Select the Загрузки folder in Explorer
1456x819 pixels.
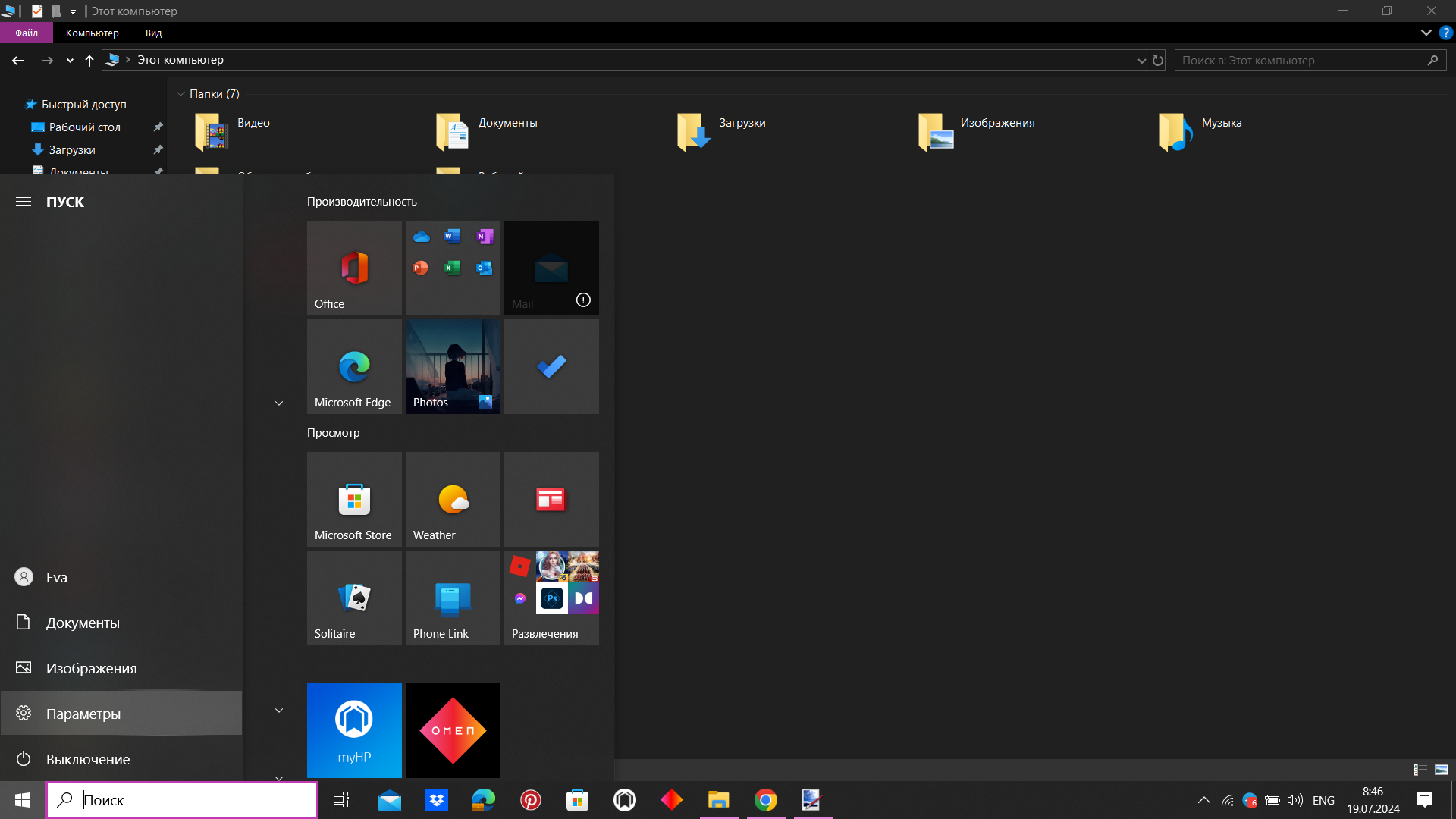(722, 130)
